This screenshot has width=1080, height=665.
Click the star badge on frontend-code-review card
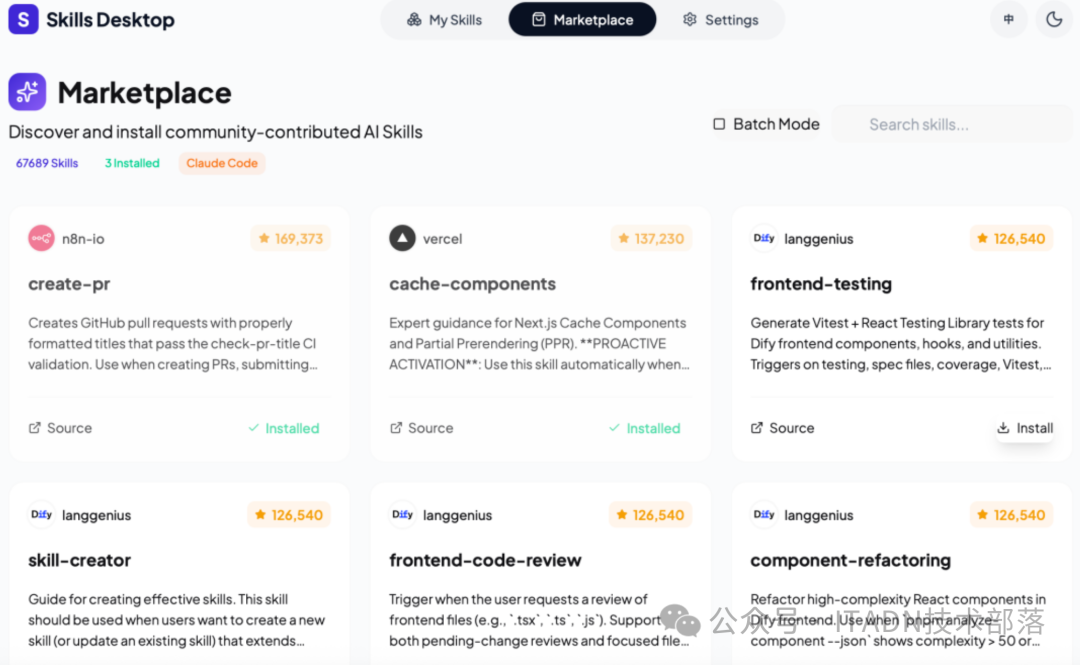click(650, 515)
